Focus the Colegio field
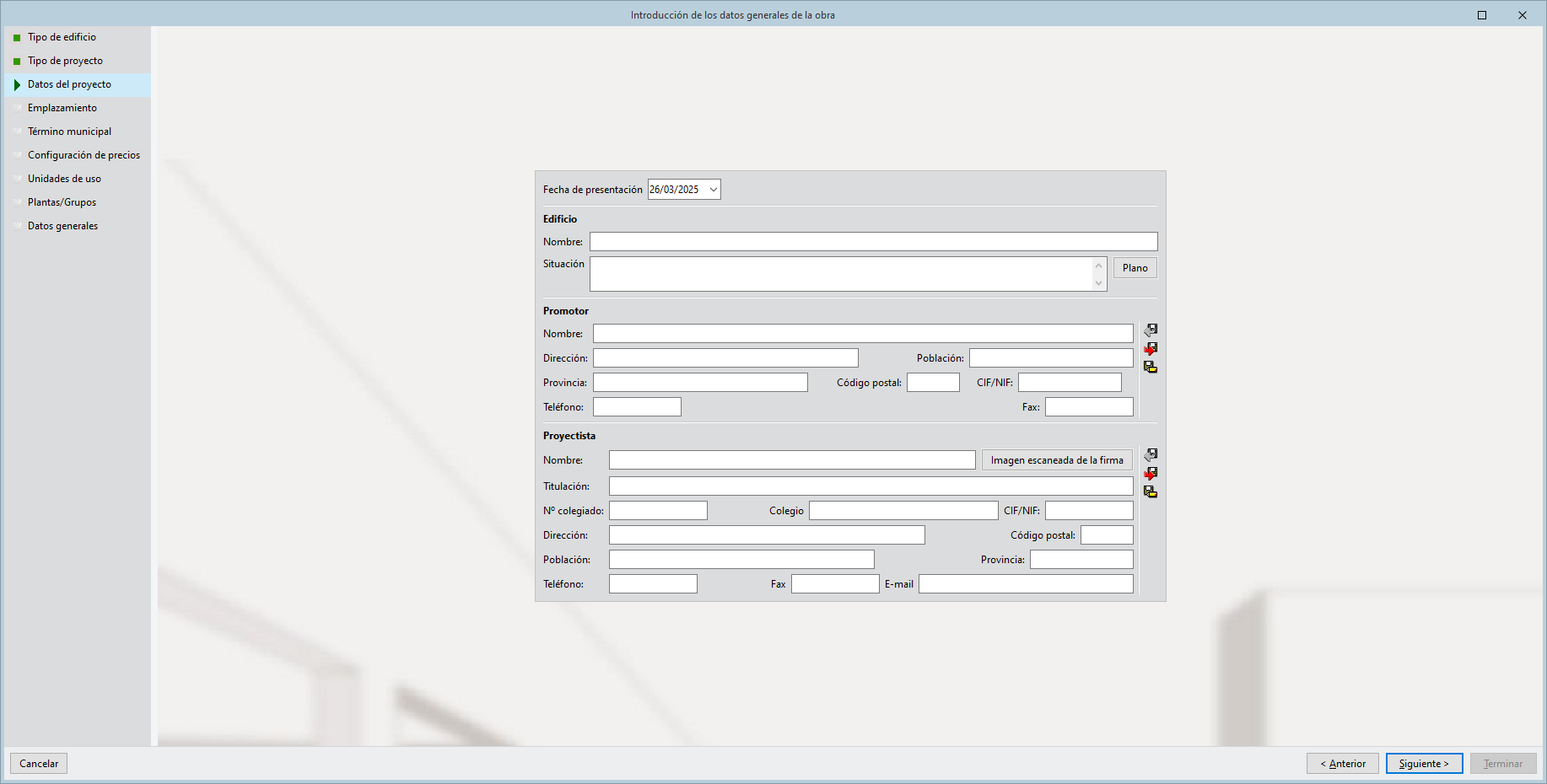1547x784 pixels. [x=903, y=511]
